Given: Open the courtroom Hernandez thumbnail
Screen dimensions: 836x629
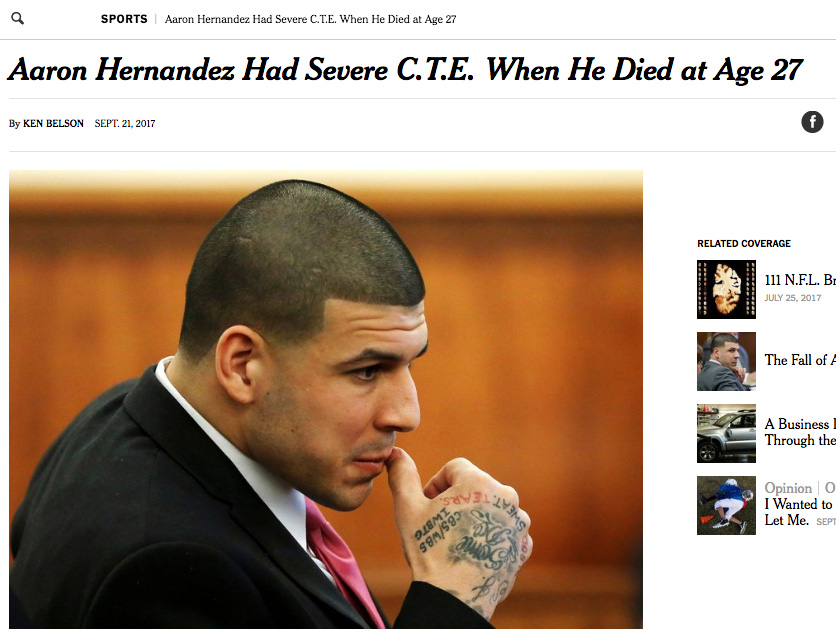Looking at the screenshot, I should pyautogui.click(x=726, y=361).
